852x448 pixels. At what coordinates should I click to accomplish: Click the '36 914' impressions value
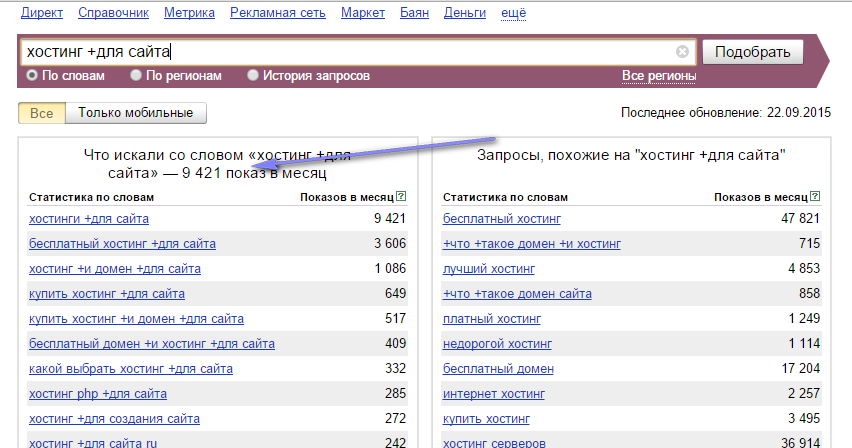[801, 443]
